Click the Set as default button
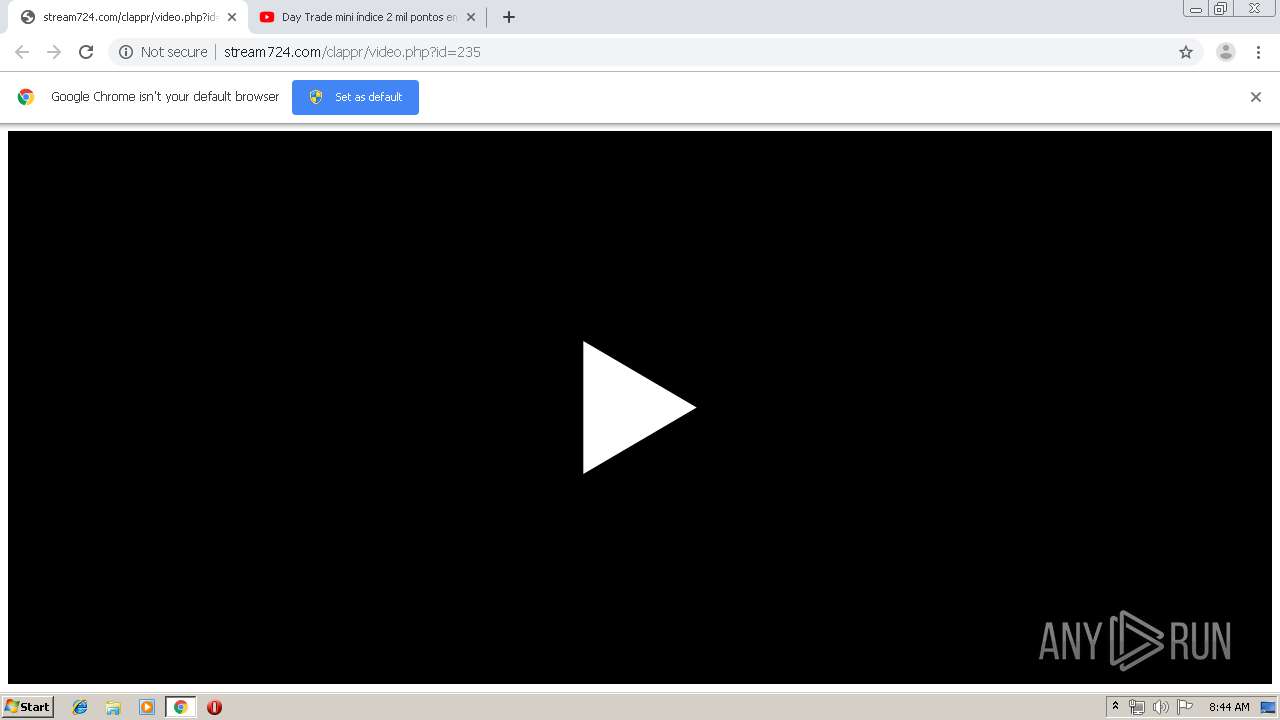The width and height of the screenshot is (1280, 720). coord(355,97)
